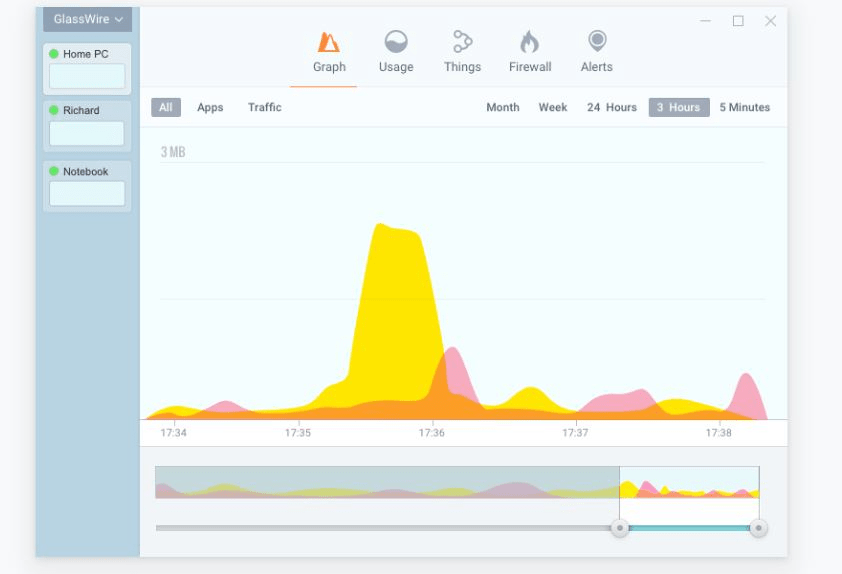Viewport: 842px width, 574px height.
Task: Expand the GlassWire dropdown menu
Action: (88, 19)
